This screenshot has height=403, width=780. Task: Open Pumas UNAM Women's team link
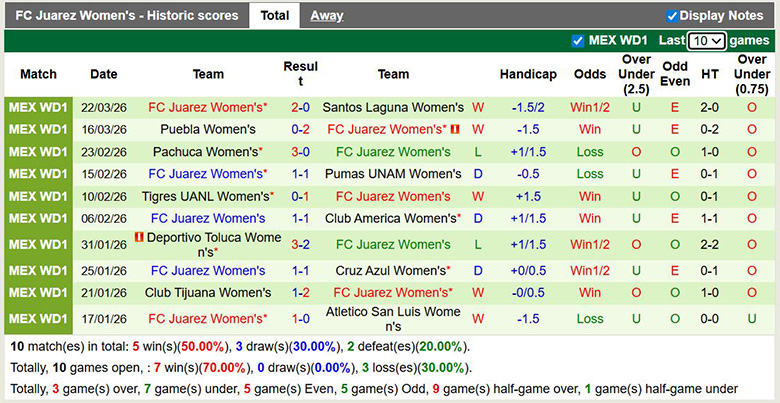tap(393, 174)
